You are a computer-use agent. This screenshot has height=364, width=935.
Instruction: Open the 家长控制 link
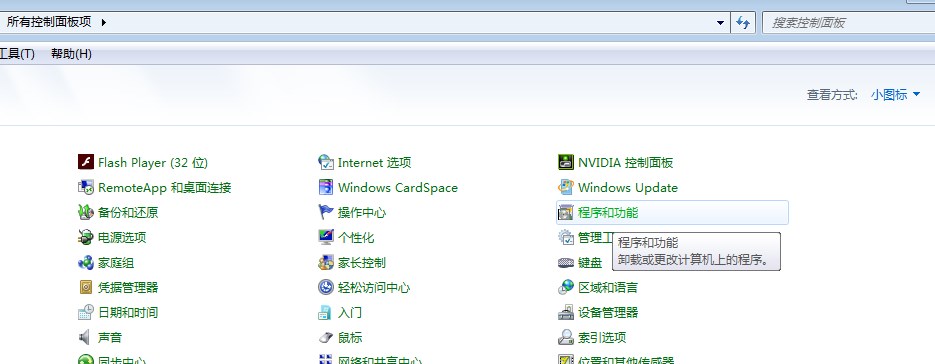click(x=362, y=263)
